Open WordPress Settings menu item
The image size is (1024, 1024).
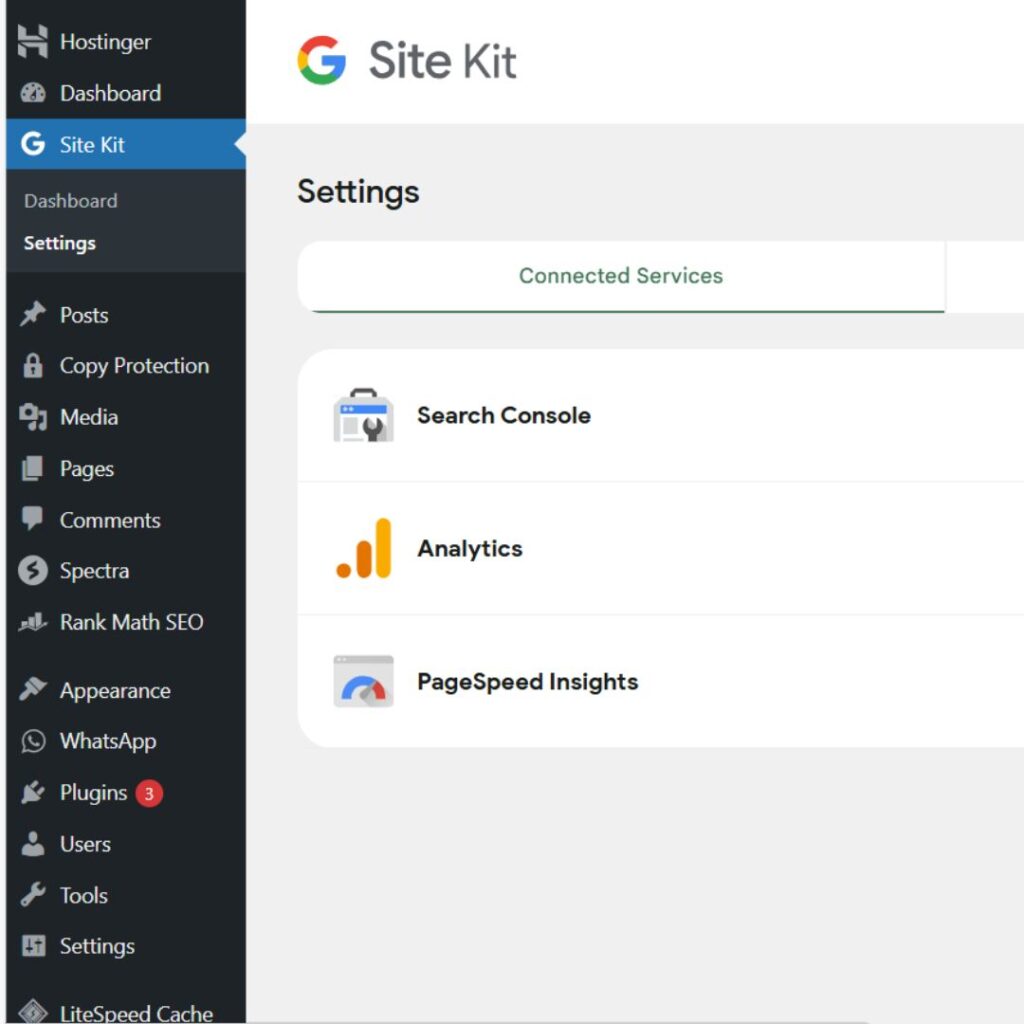(126, 946)
